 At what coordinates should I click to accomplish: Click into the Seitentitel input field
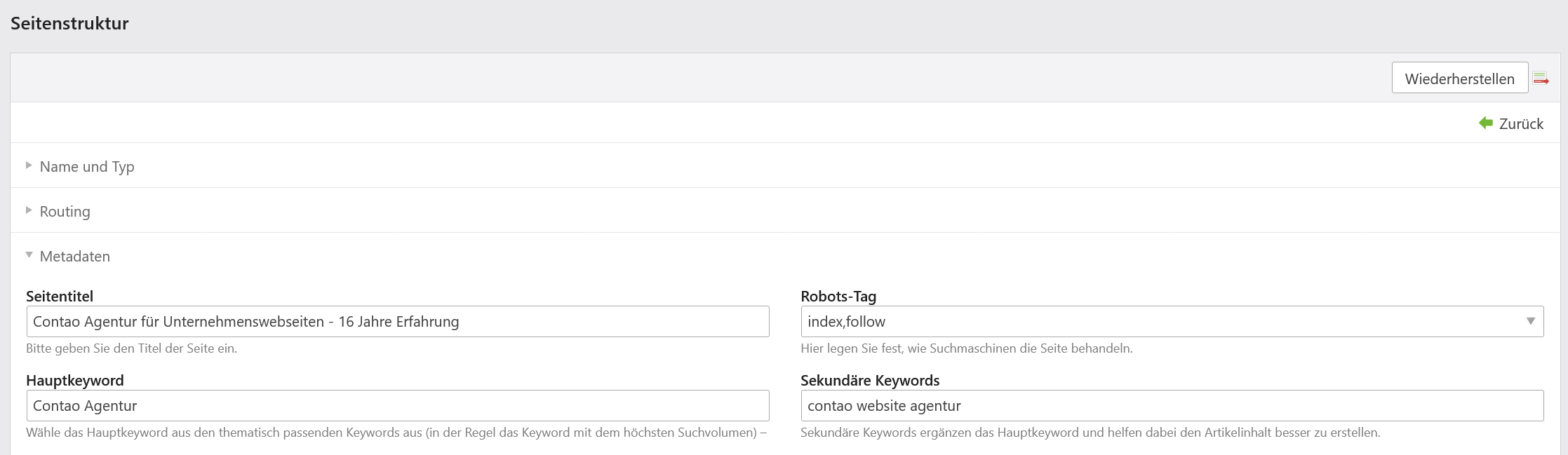coord(398,321)
